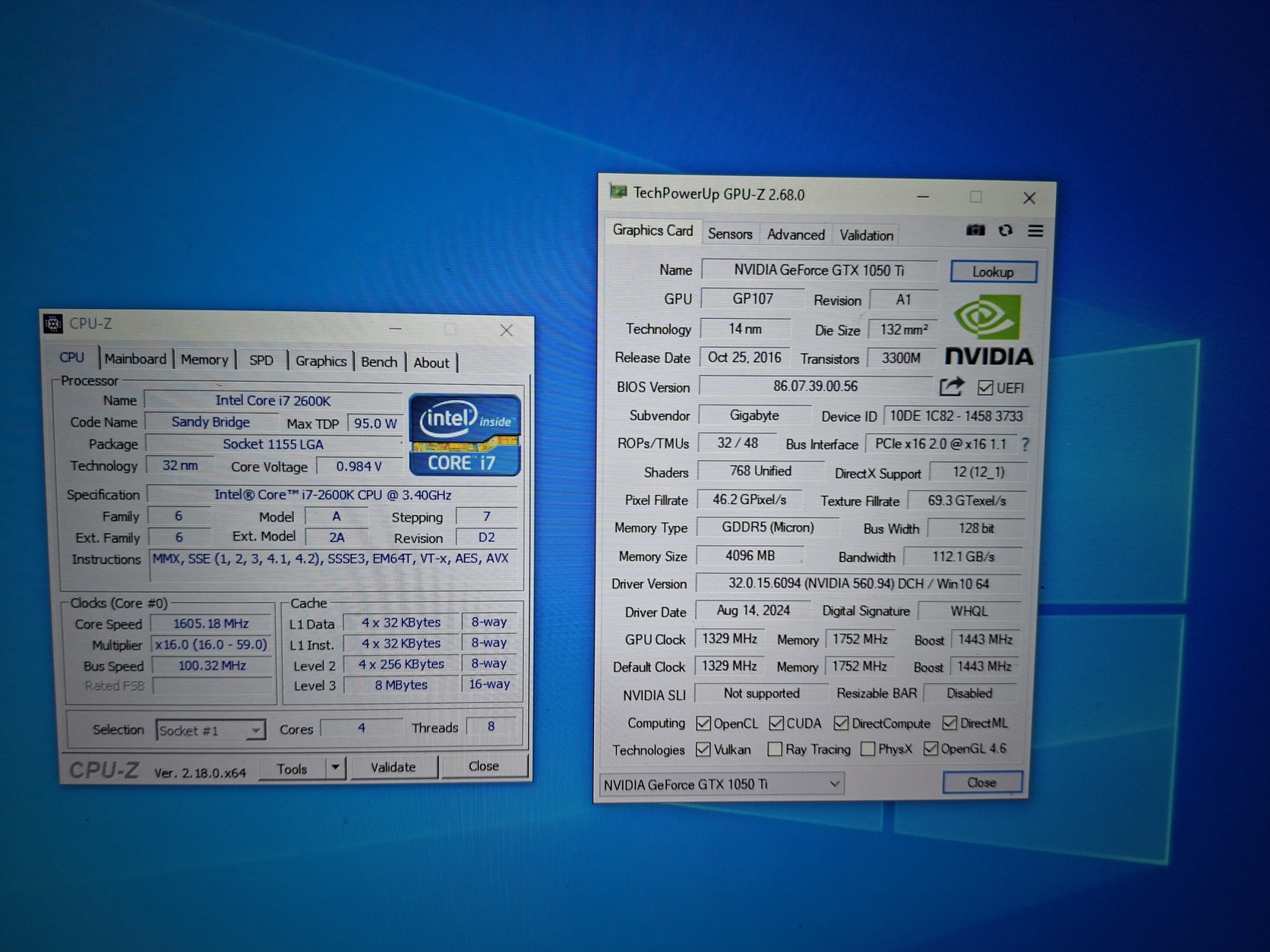Click the Intel Core i7 logo badge
This screenshot has width=1270, height=952.
464,435
